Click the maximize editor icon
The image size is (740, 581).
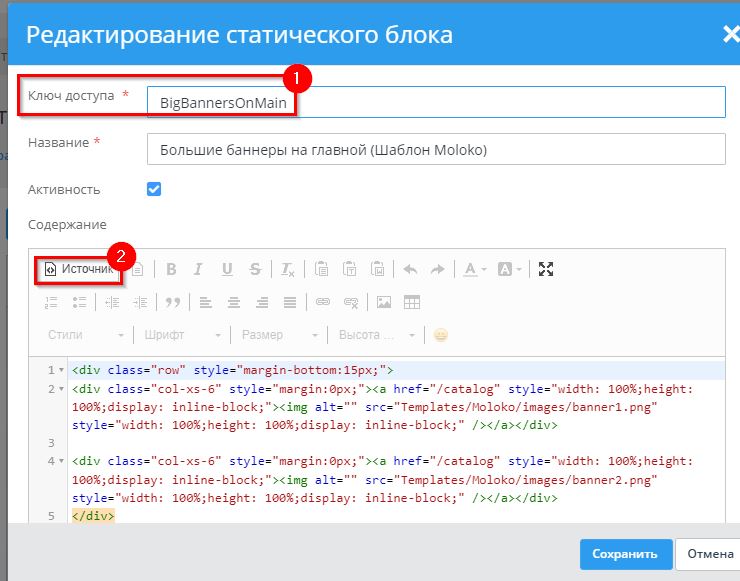point(546,269)
